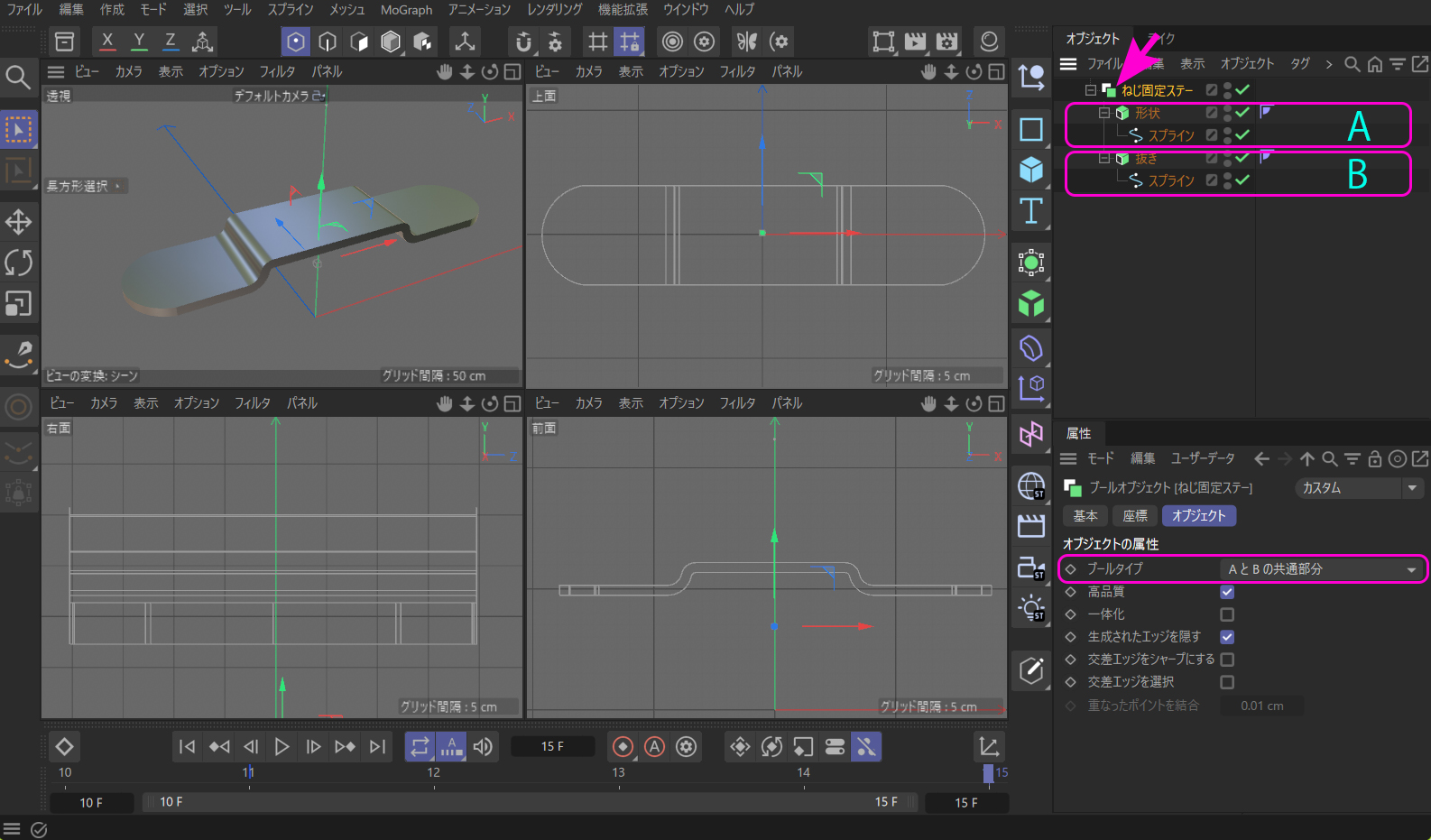
Task: Click the 基本 tab button
Action: click(1085, 516)
